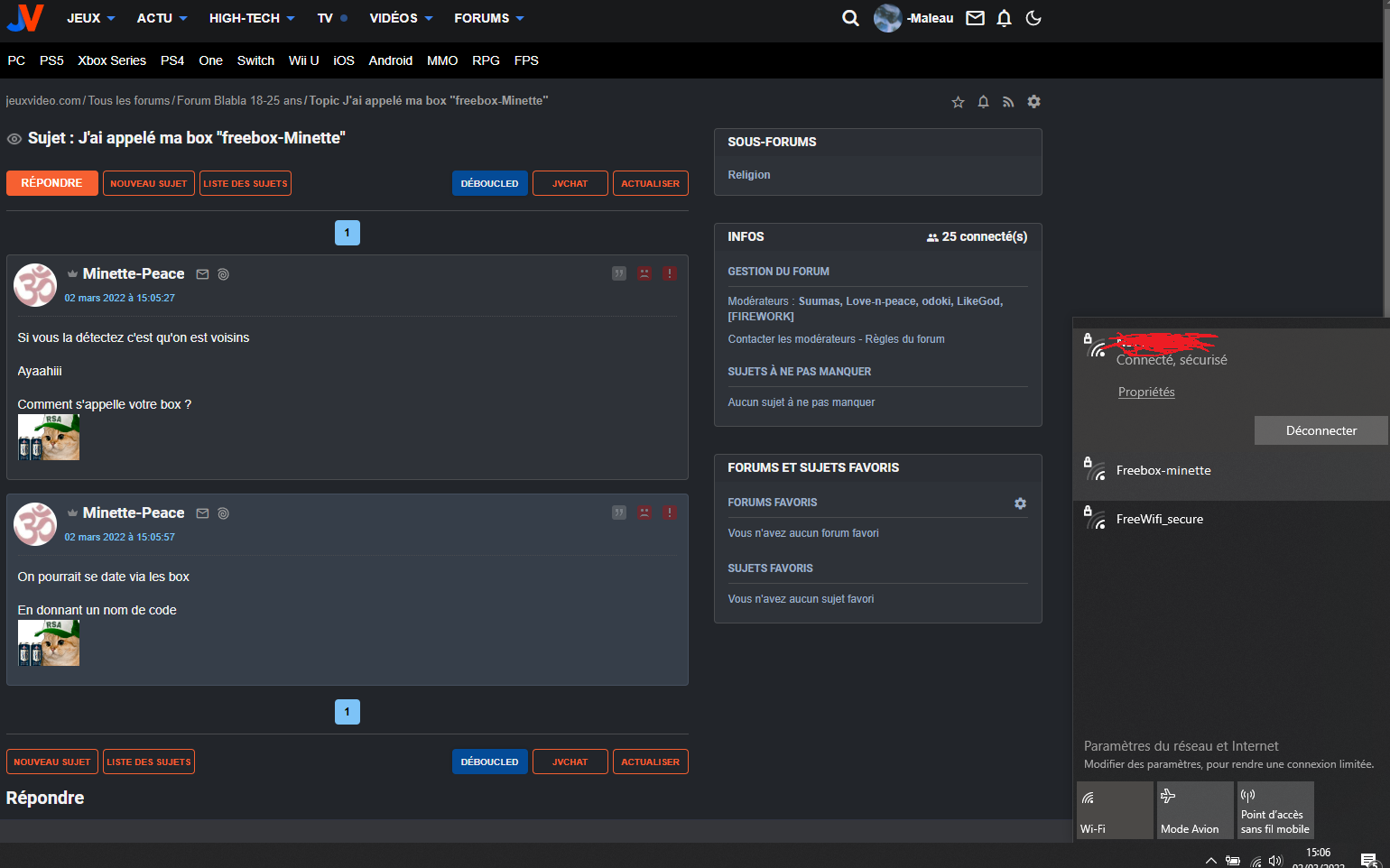Toggle the mobile hotspot tile
The height and width of the screenshot is (868, 1390).
(x=1274, y=809)
